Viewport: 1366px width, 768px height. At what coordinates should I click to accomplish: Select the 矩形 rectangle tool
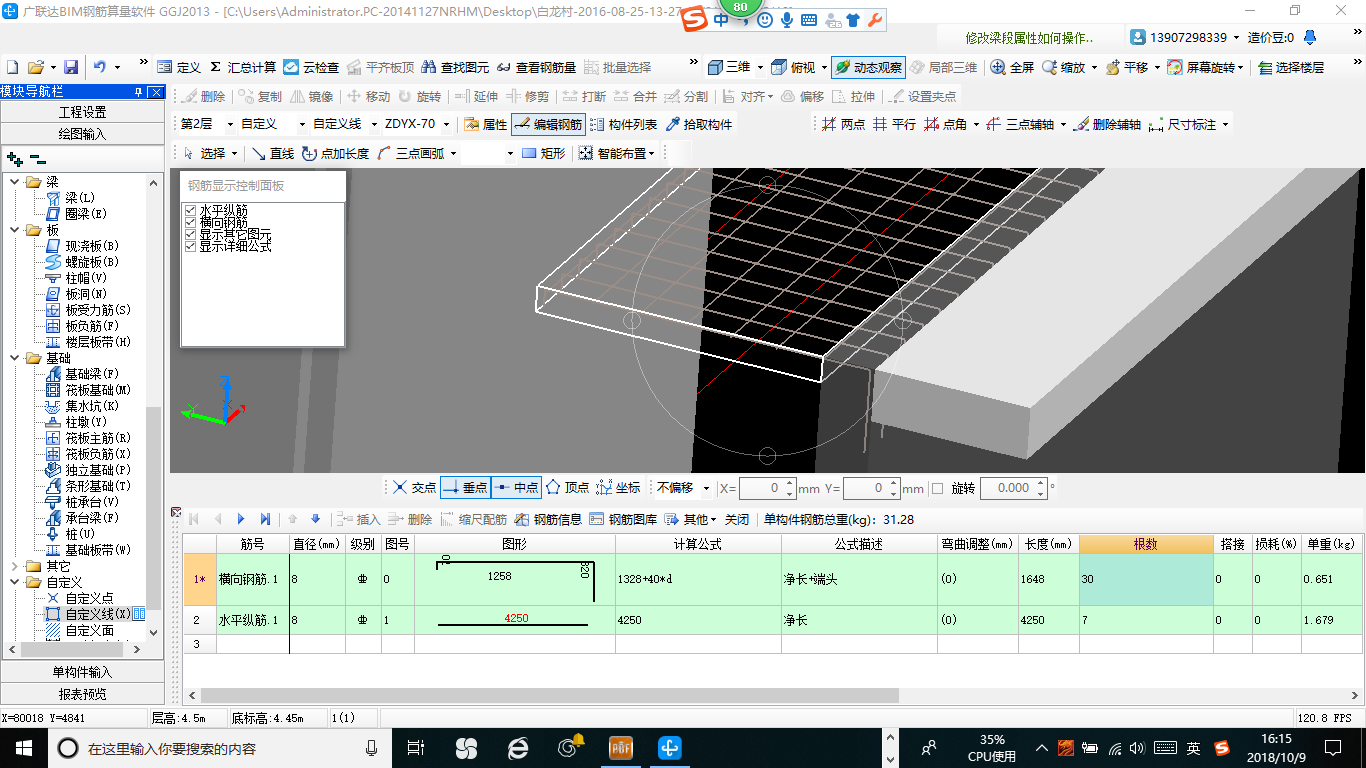(x=544, y=153)
